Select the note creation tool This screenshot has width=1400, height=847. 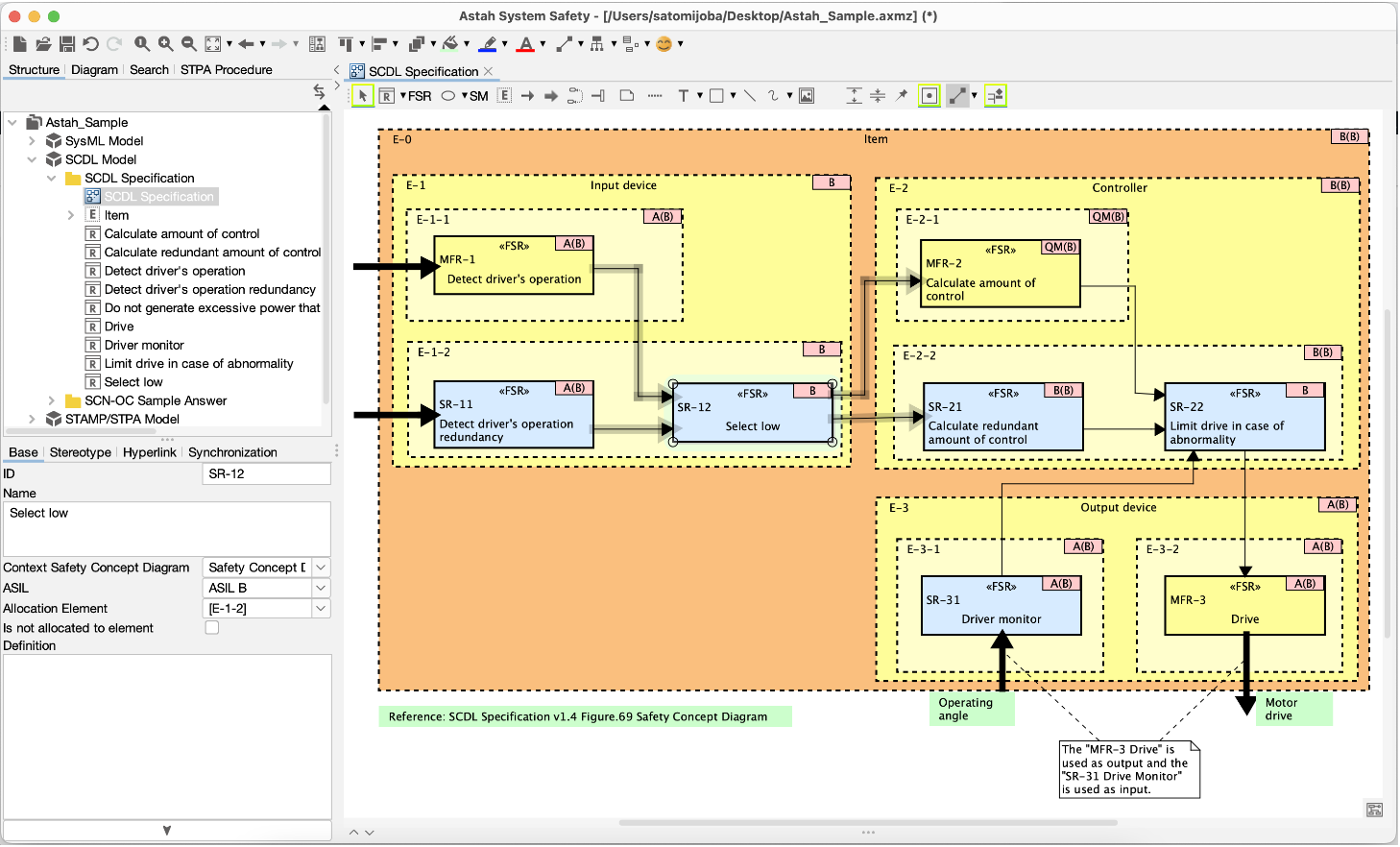click(x=629, y=95)
